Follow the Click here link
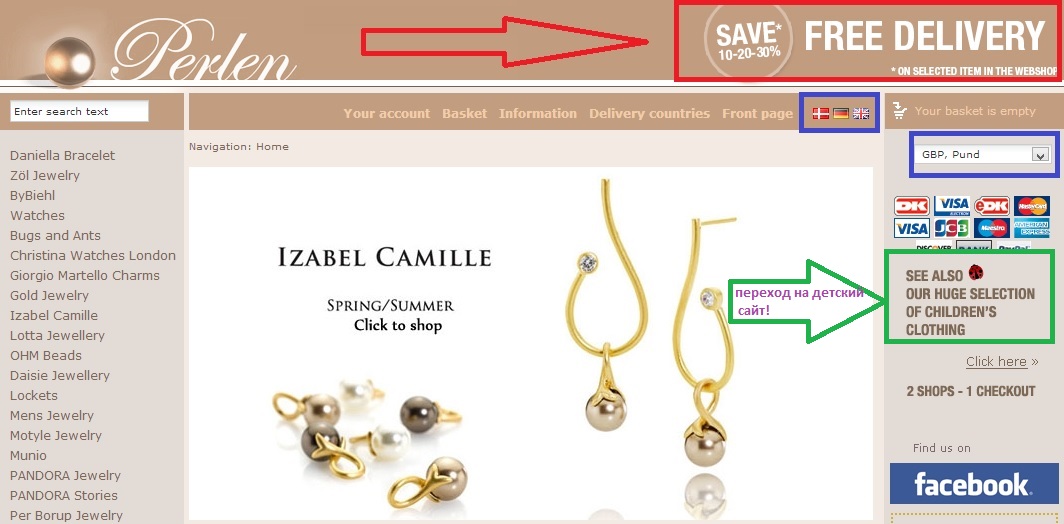Image resolution: width=1064 pixels, height=524 pixels. pos(996,362)
